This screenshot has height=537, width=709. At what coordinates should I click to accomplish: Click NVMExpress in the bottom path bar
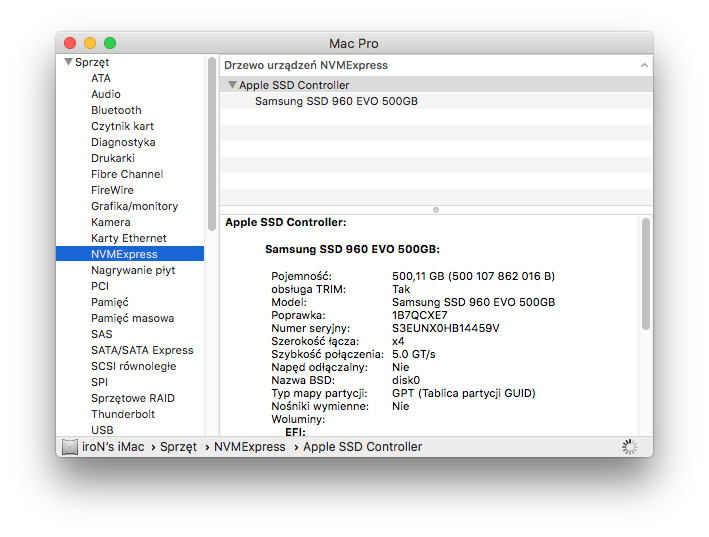click(x=250, y=447)
